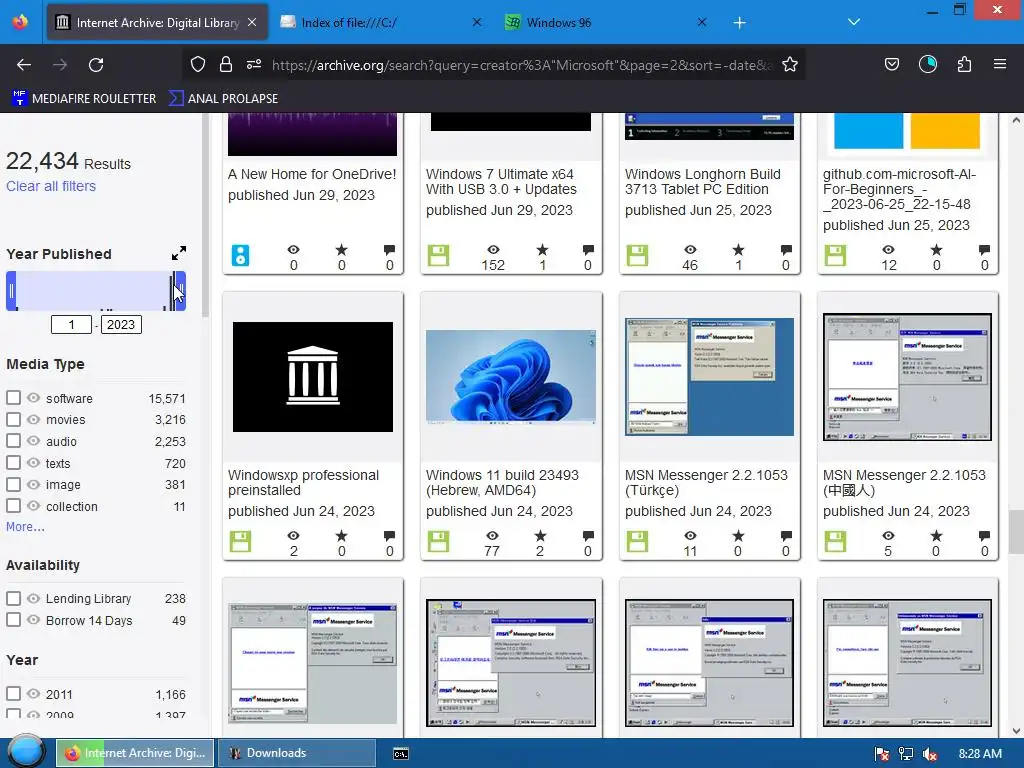The image size is (1024, 768).
Task: Open a new browser tab
Action: tap(739, 23)
